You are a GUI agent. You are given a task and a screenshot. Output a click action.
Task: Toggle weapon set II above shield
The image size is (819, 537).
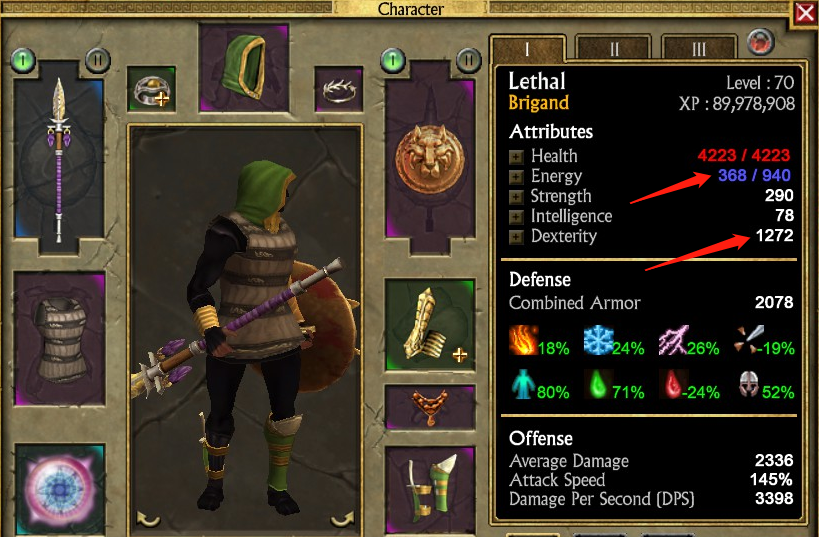click(x=469, y=60)
